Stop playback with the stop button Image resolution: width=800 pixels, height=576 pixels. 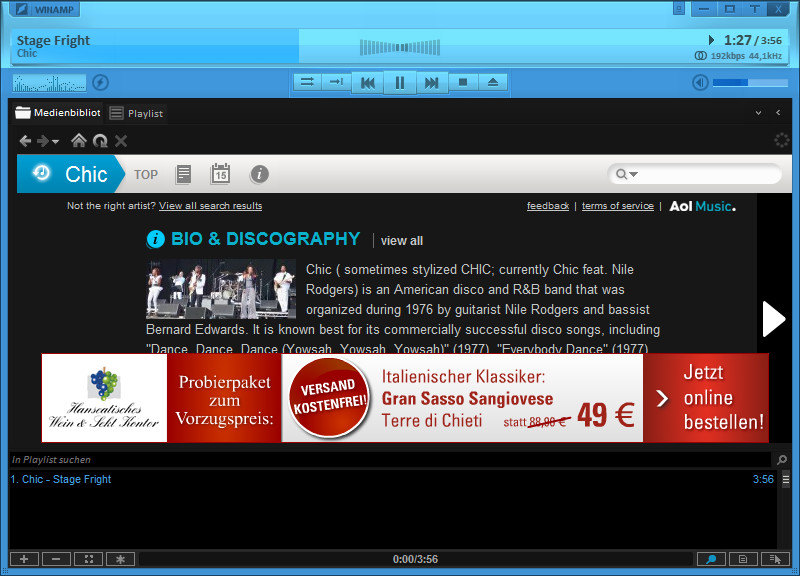463,82
